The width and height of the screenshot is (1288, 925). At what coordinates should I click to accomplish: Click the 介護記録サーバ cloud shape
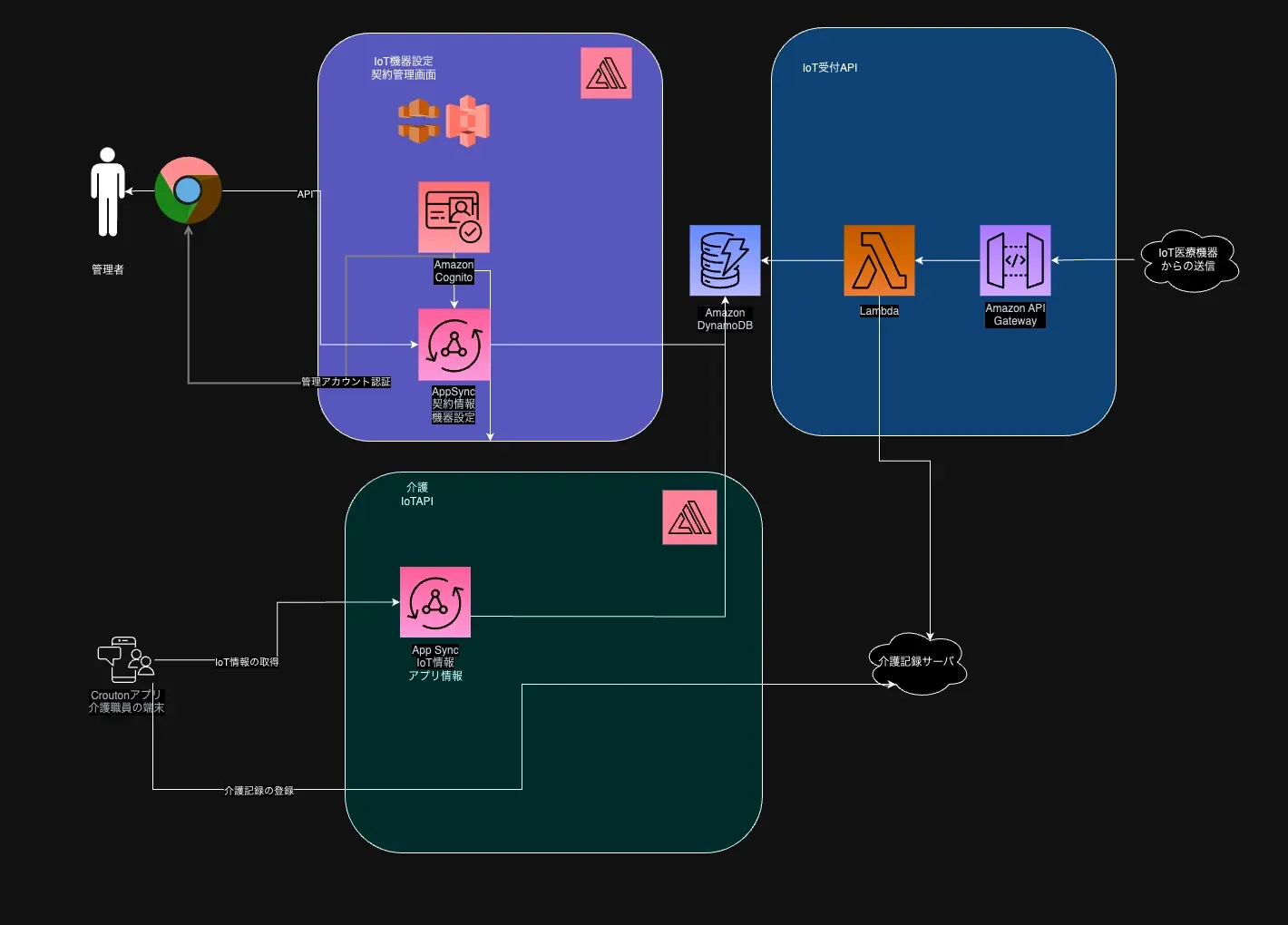pyautogui.click(x=917, y=663)
